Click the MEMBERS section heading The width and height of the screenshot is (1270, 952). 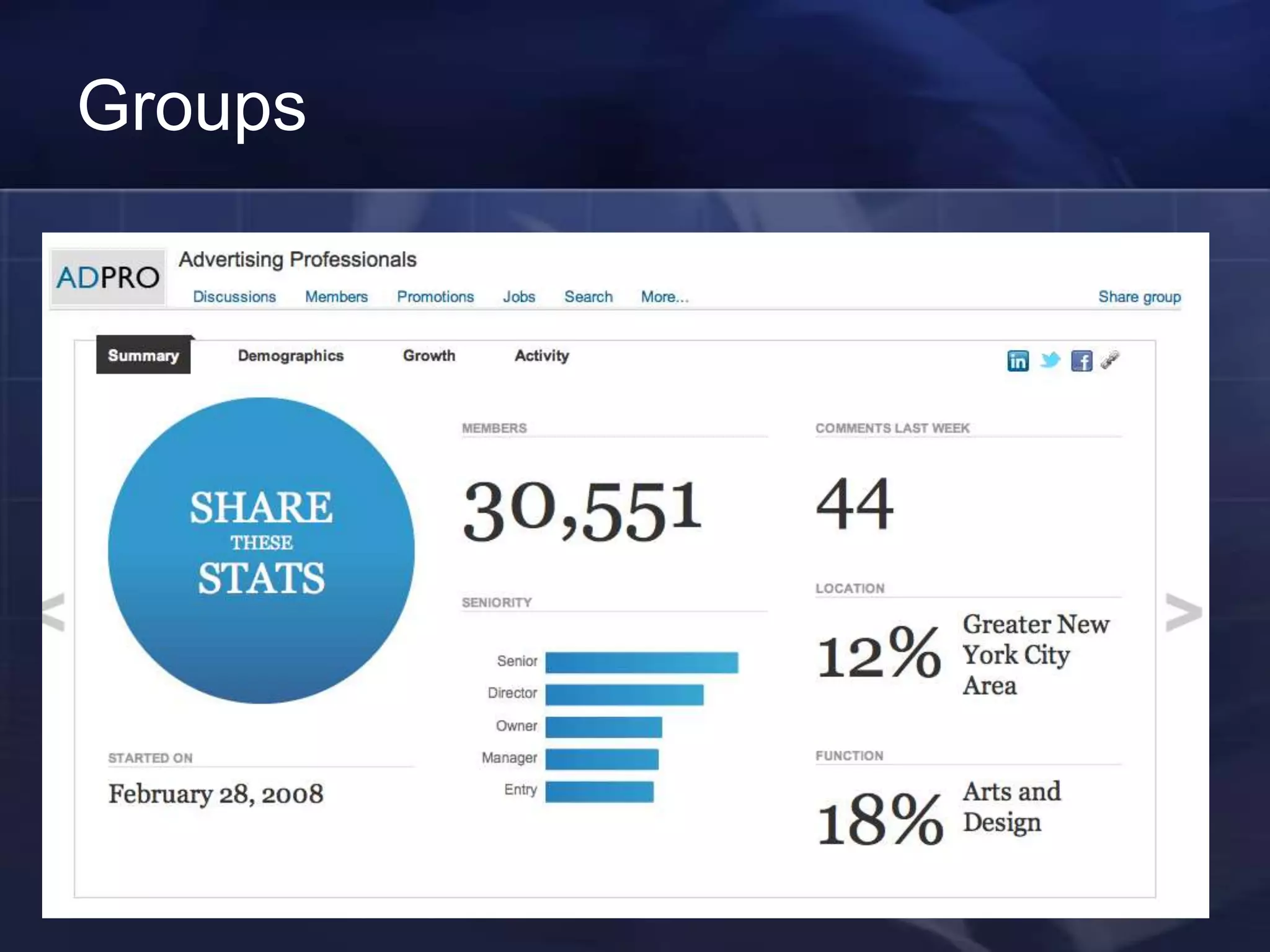pyautogui.click(x=494, y=428)
